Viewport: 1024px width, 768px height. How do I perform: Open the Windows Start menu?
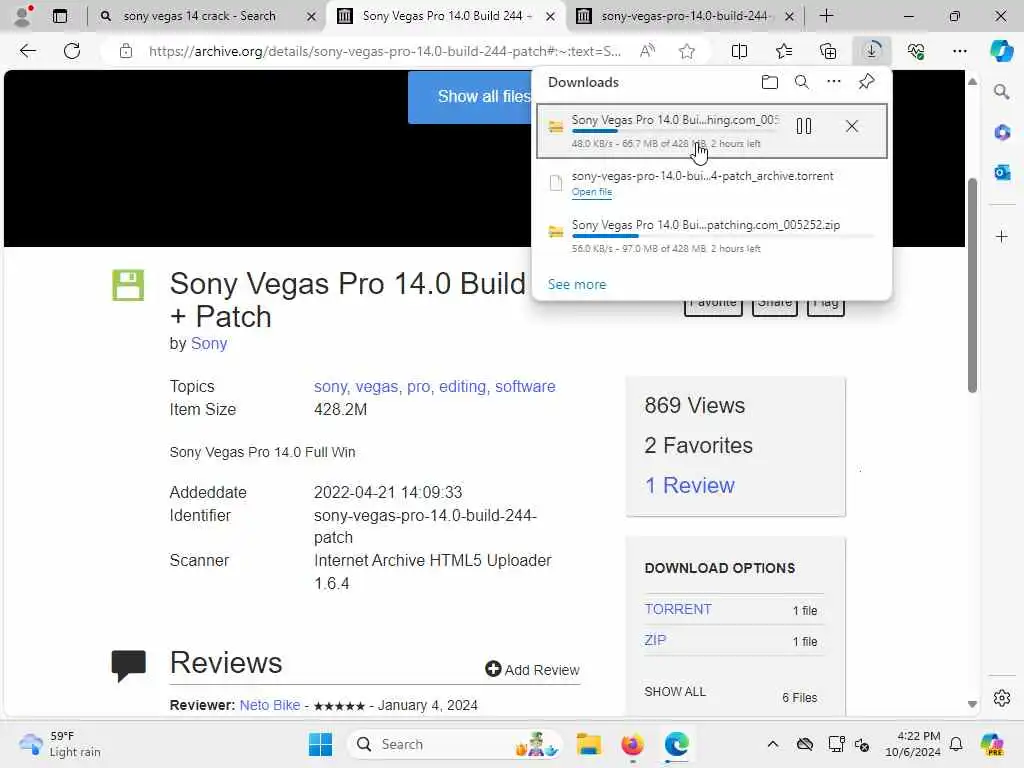[x=320, y=744]
